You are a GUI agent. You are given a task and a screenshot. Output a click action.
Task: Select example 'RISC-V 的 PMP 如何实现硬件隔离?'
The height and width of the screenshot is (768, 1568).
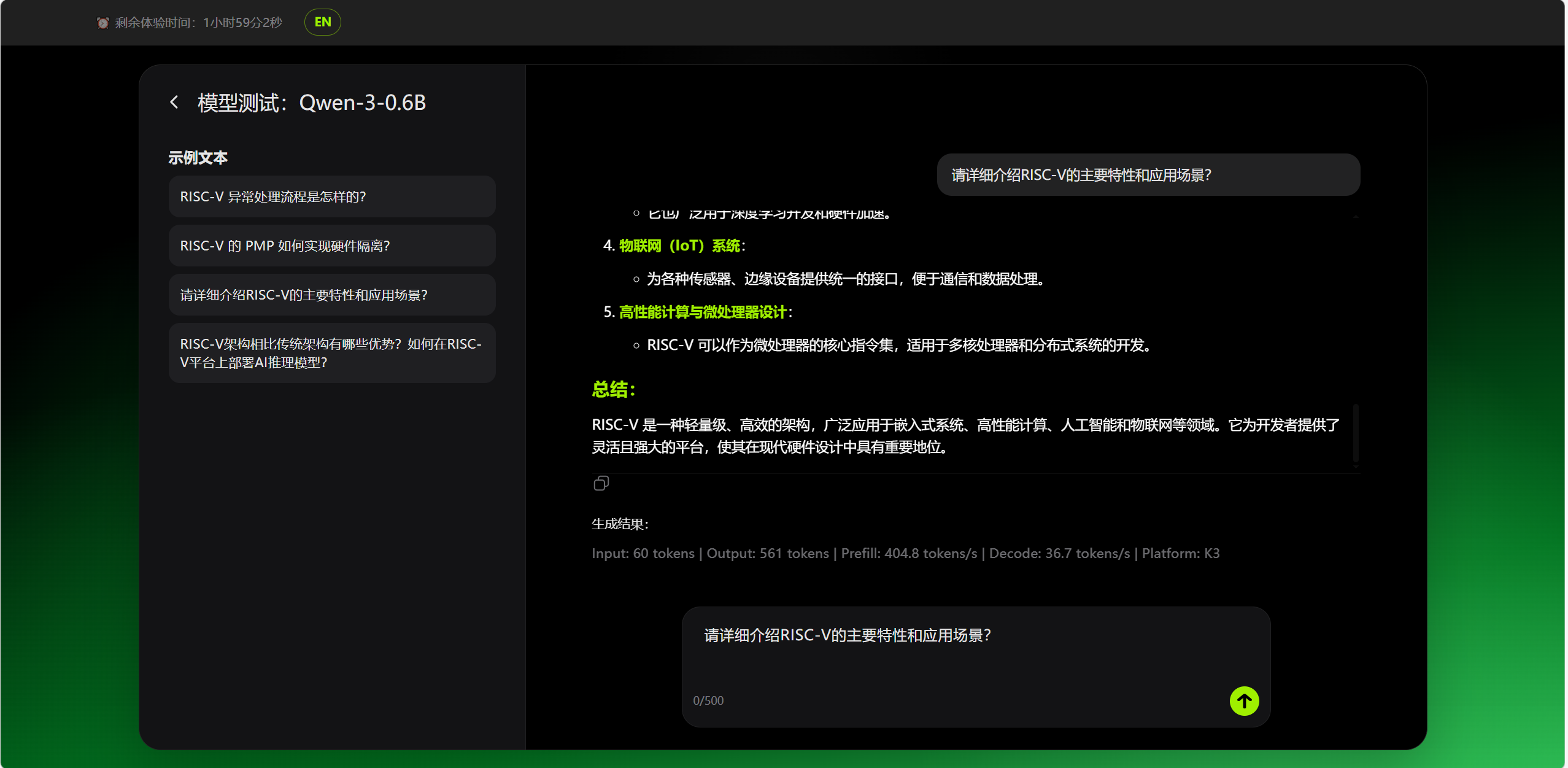pos(332,246)
